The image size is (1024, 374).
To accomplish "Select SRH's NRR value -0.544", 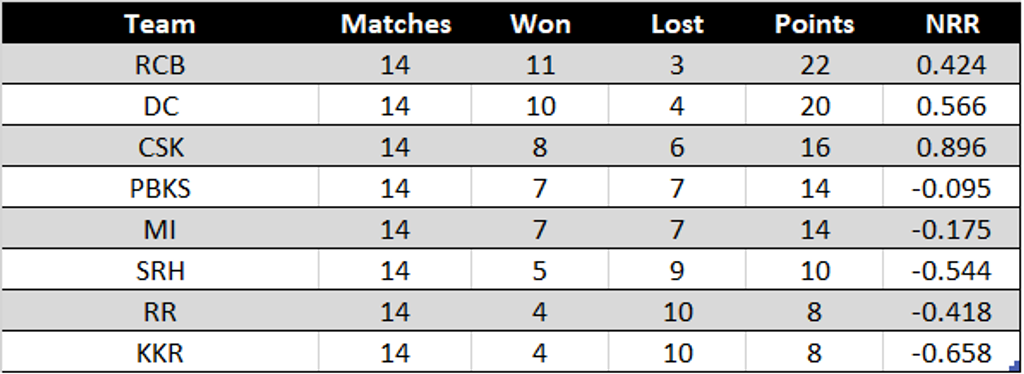I will (x=952, y=271).
